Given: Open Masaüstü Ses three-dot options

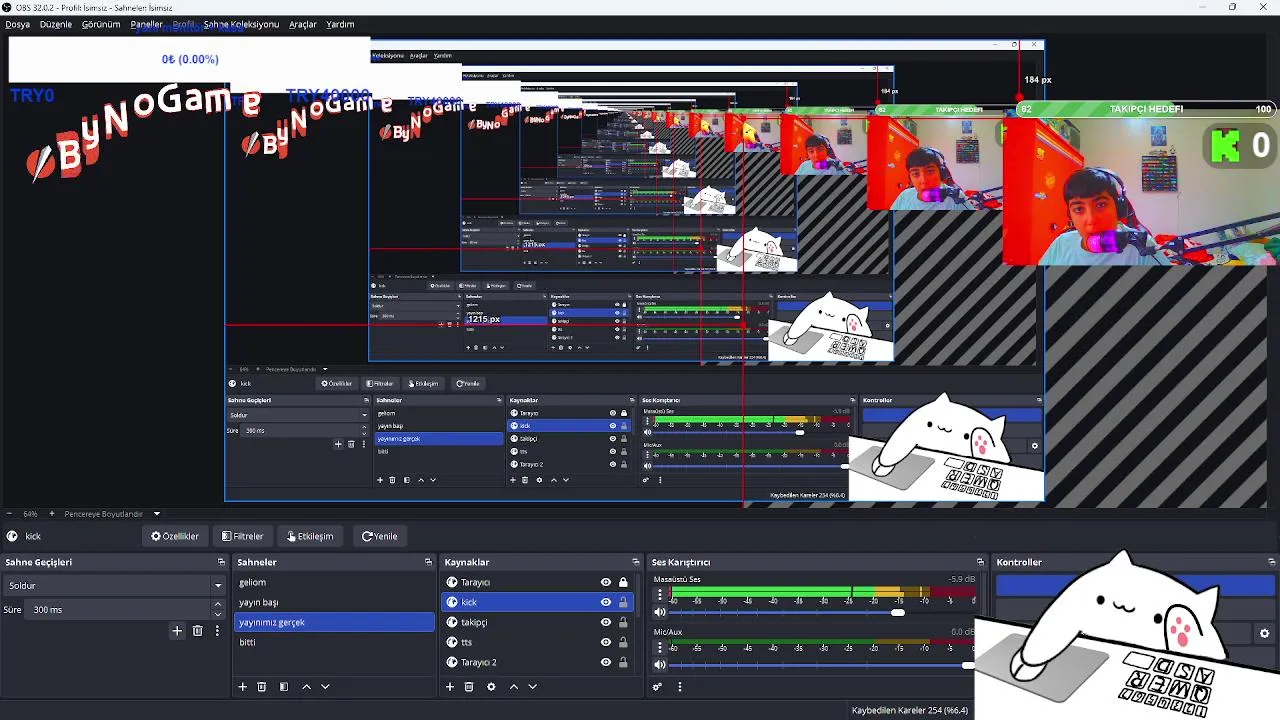Looking at the screenshot, I should [659, 595].
